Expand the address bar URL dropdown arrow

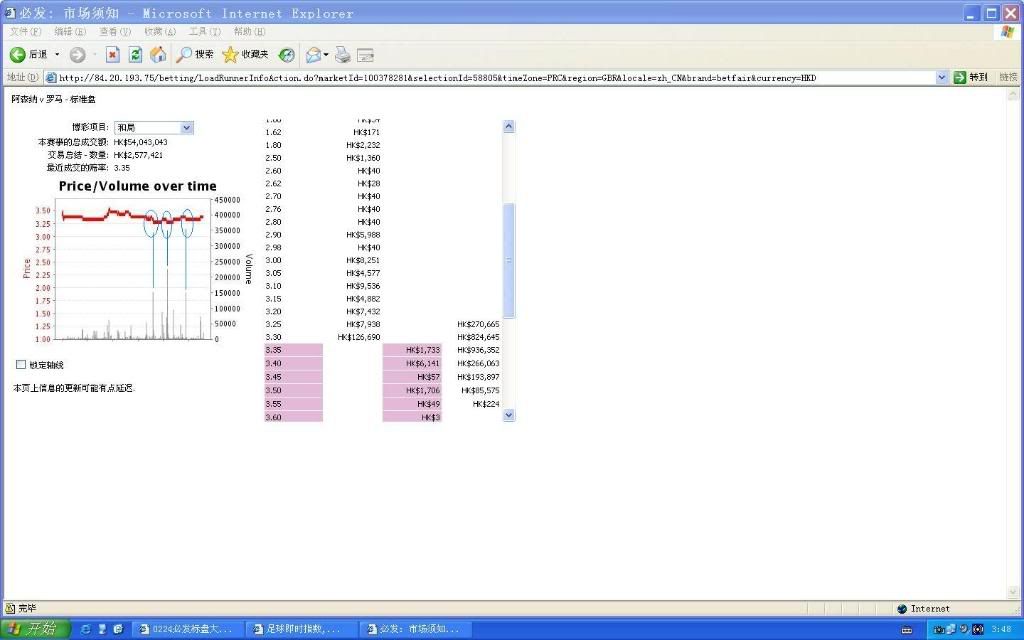coord(942,77)
